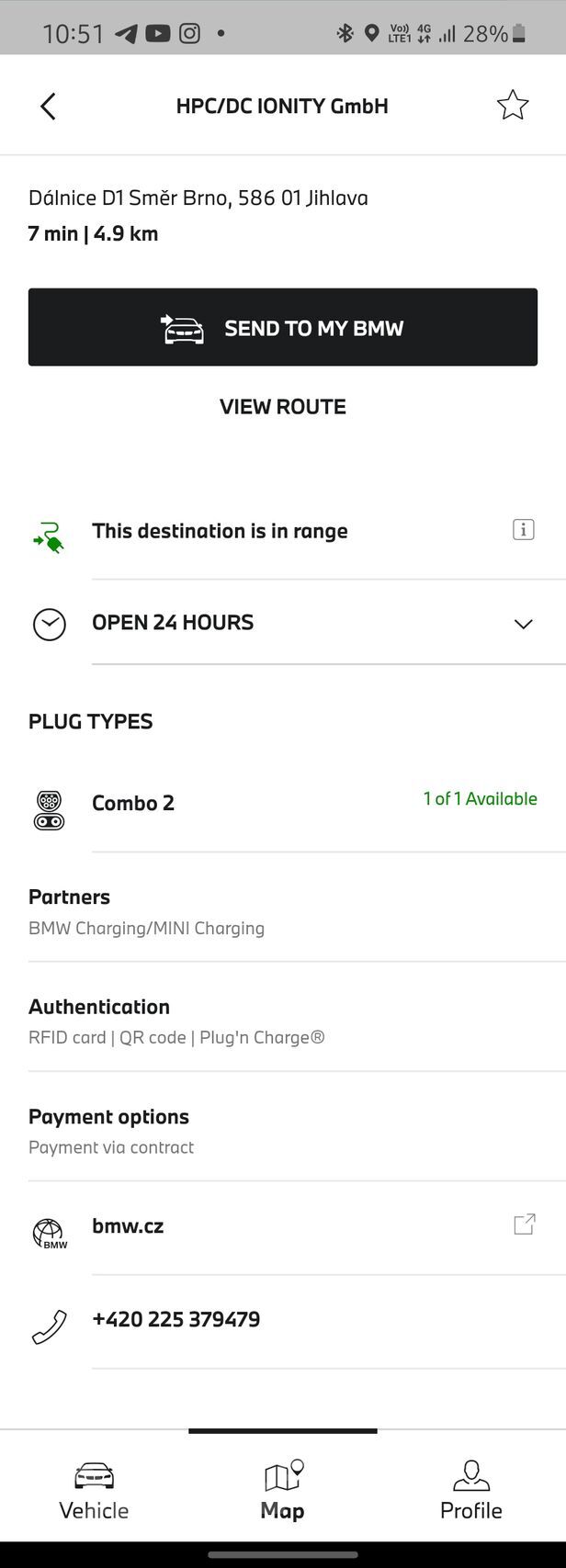Toggle the favorite star for this charging station
Screen dimensions: 566x1568
point(512,105)
